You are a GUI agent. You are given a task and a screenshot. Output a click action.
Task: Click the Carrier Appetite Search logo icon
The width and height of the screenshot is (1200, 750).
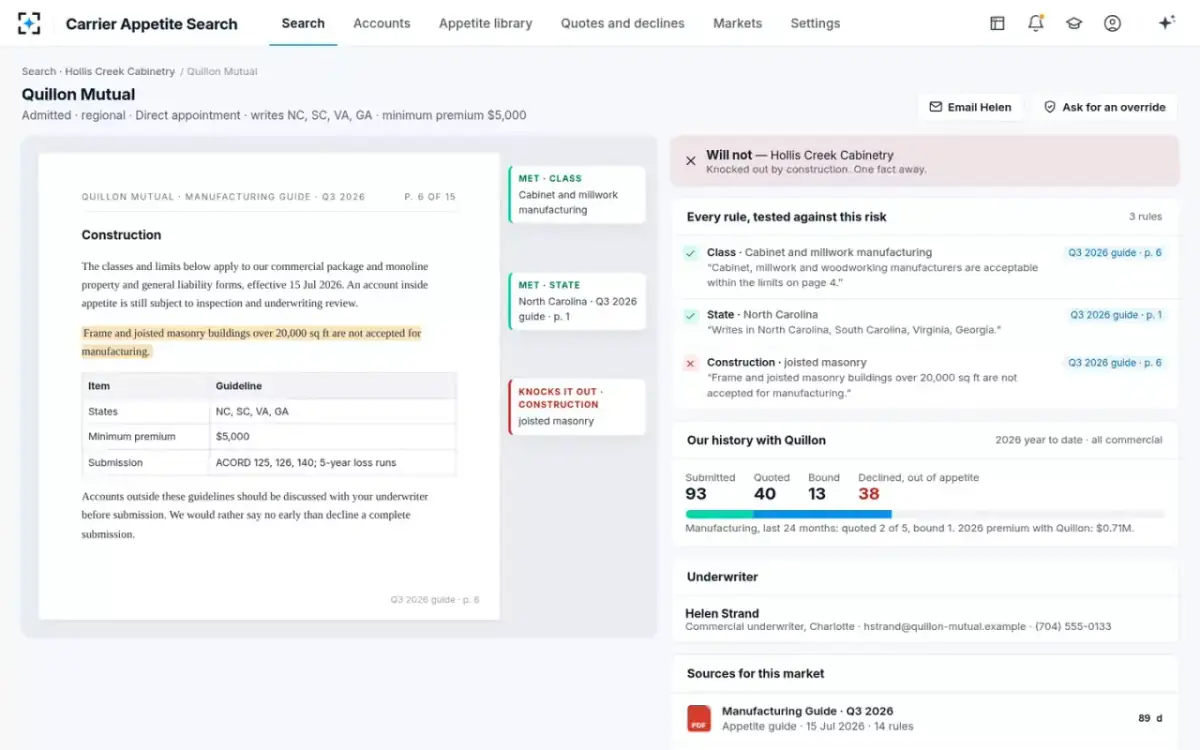[29, 23]
